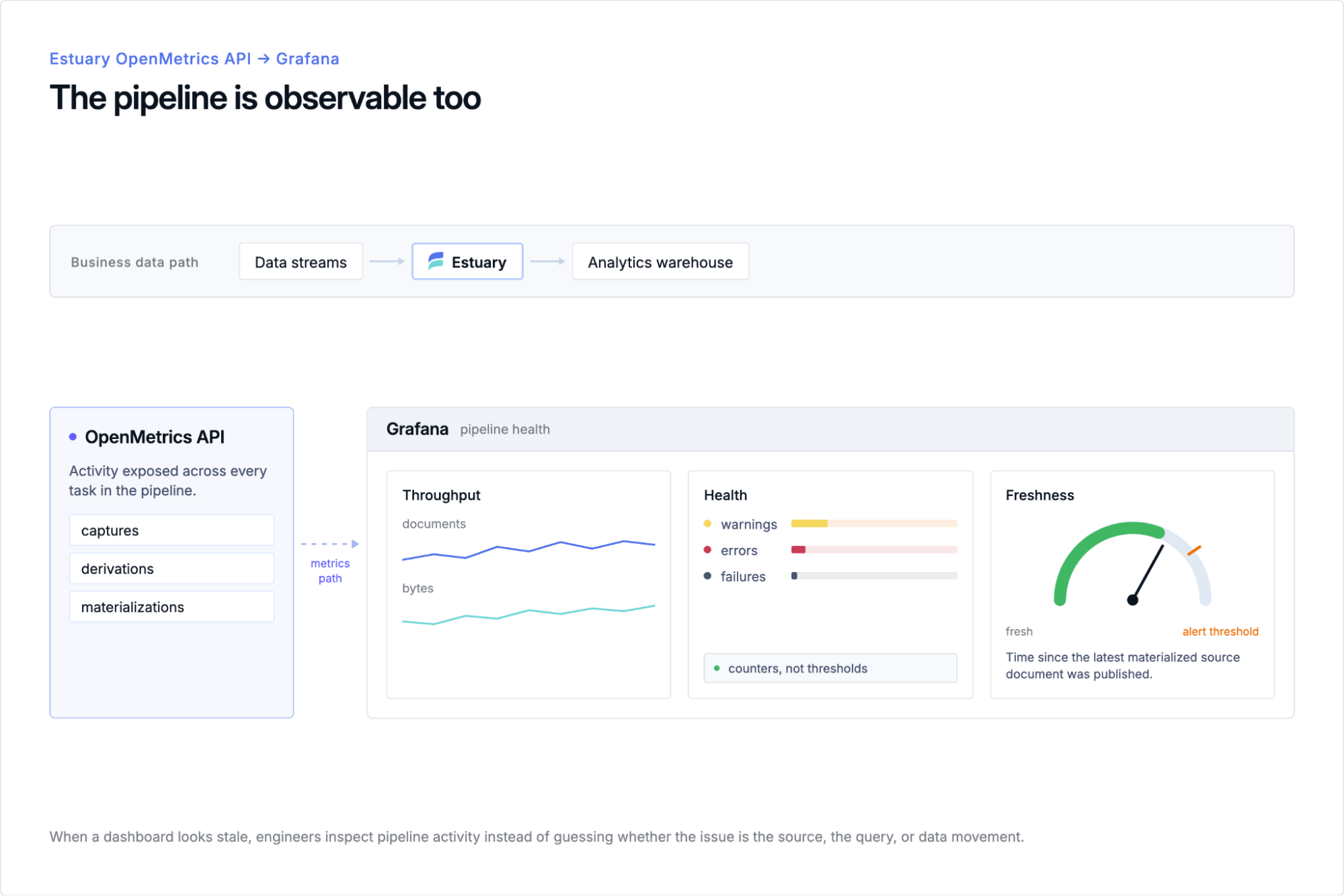This screenshot has width=1344, height=896.
Task: Select the Estuary pipeline box
Action: [467, 261]
